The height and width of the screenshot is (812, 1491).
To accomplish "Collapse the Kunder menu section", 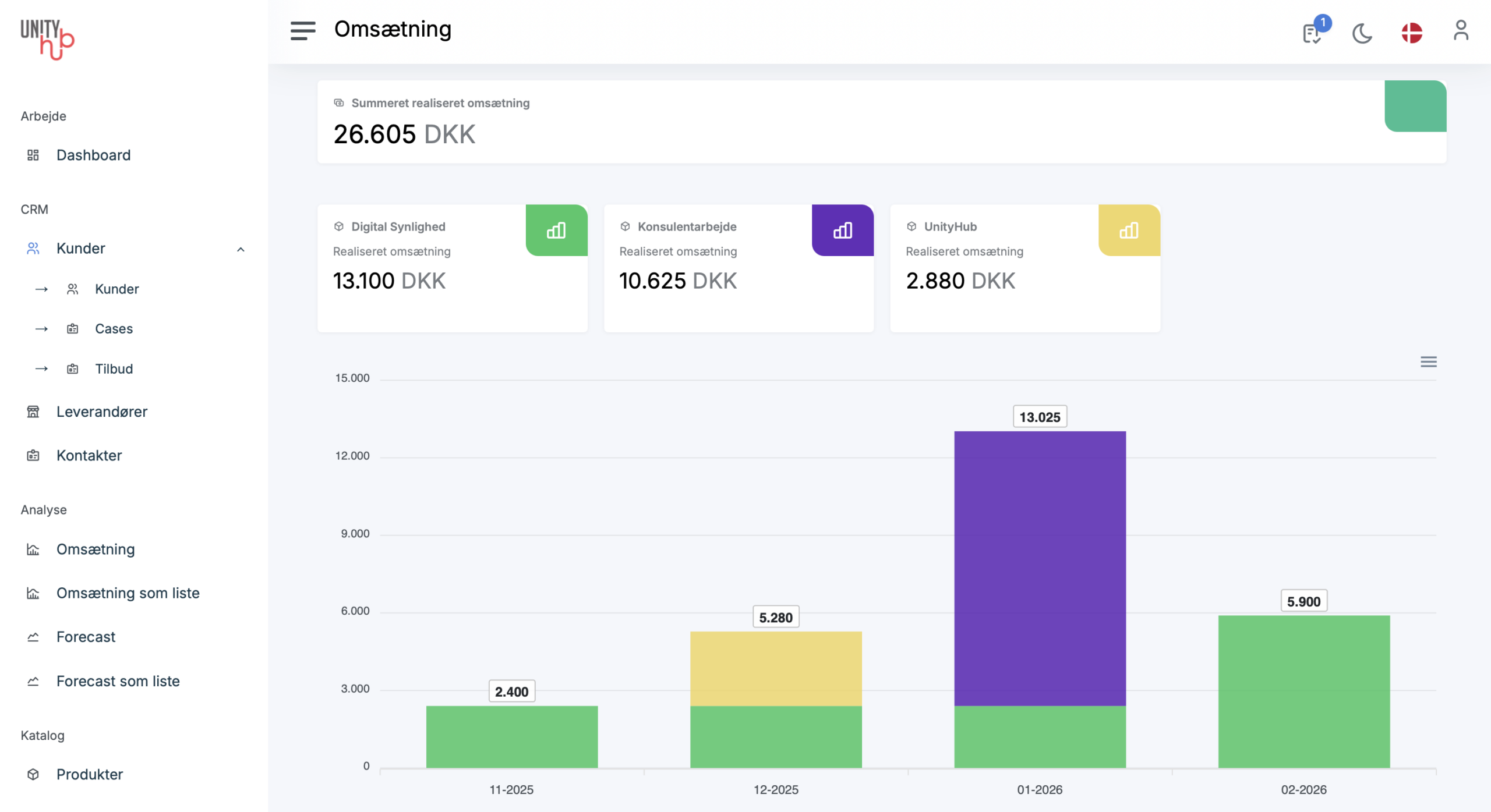I will [241, 249].
